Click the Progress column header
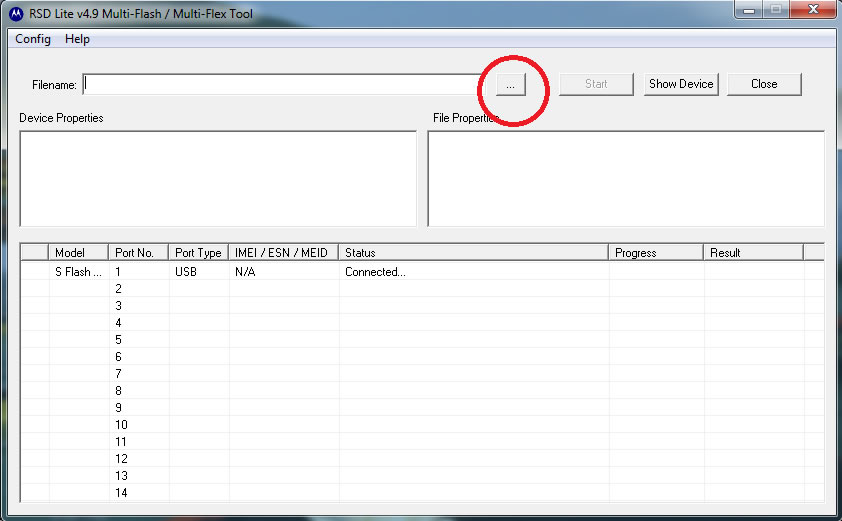 coord(656,252)
